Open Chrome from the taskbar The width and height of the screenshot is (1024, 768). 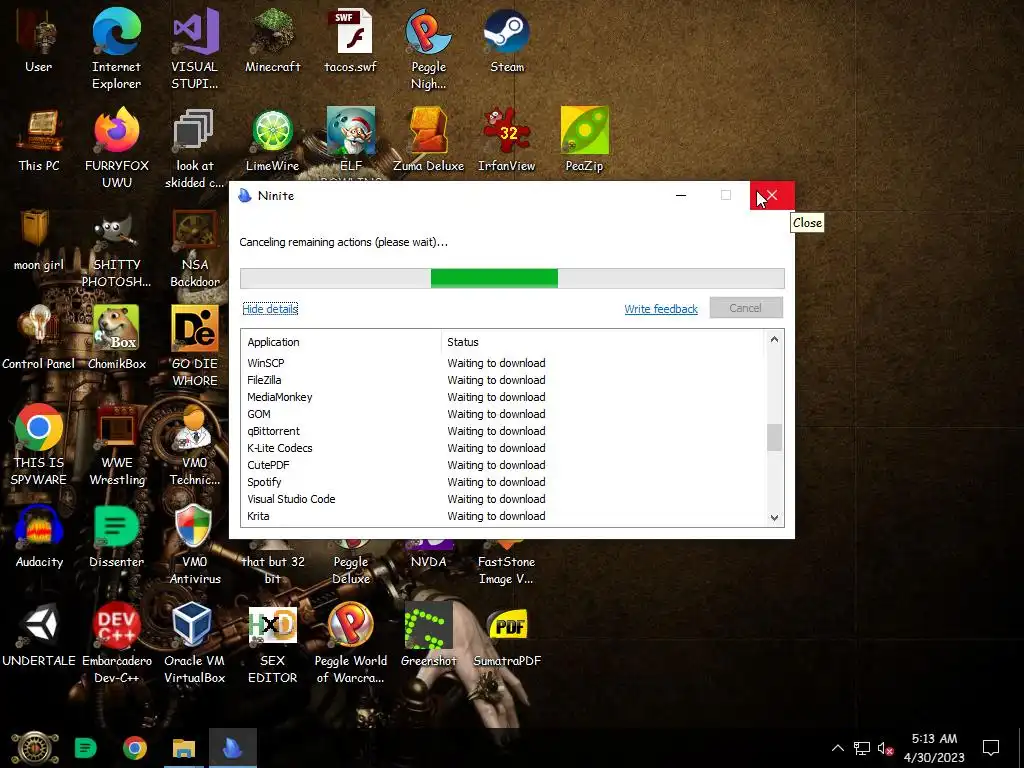(135, 748)
